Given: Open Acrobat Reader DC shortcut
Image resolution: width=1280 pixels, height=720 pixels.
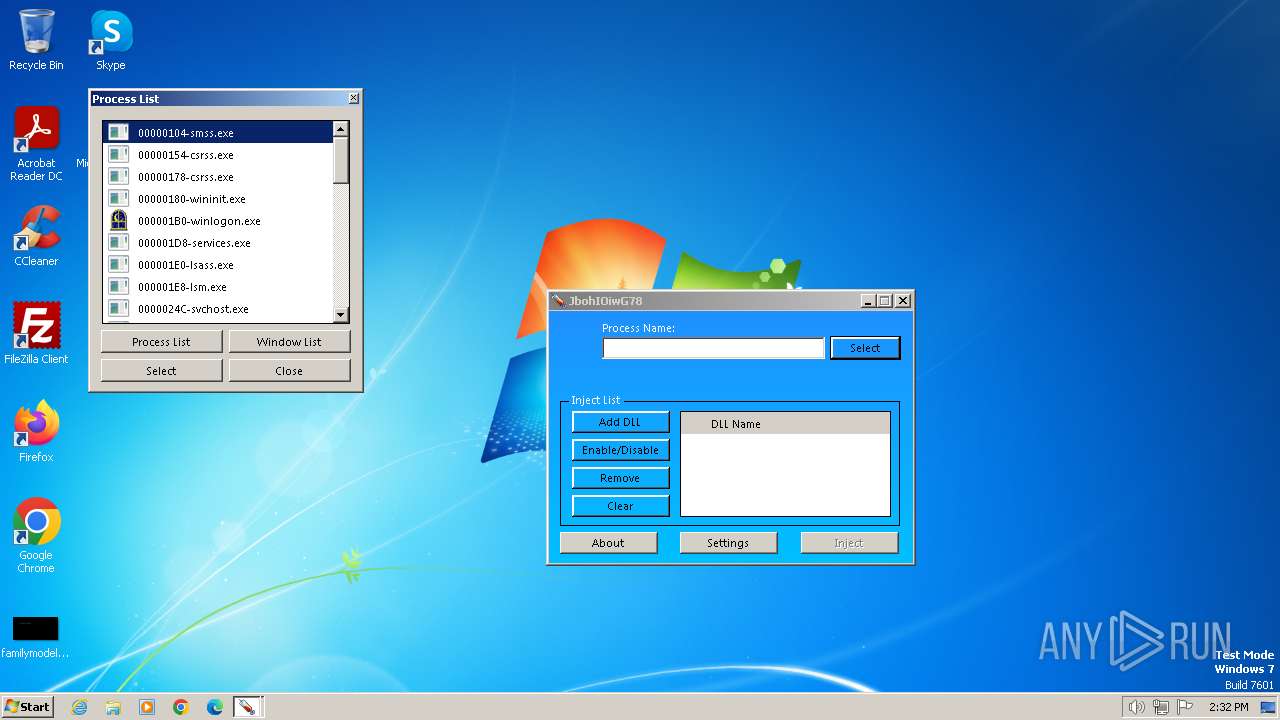Looking at the screenshot, I should (x=36, y=144).
